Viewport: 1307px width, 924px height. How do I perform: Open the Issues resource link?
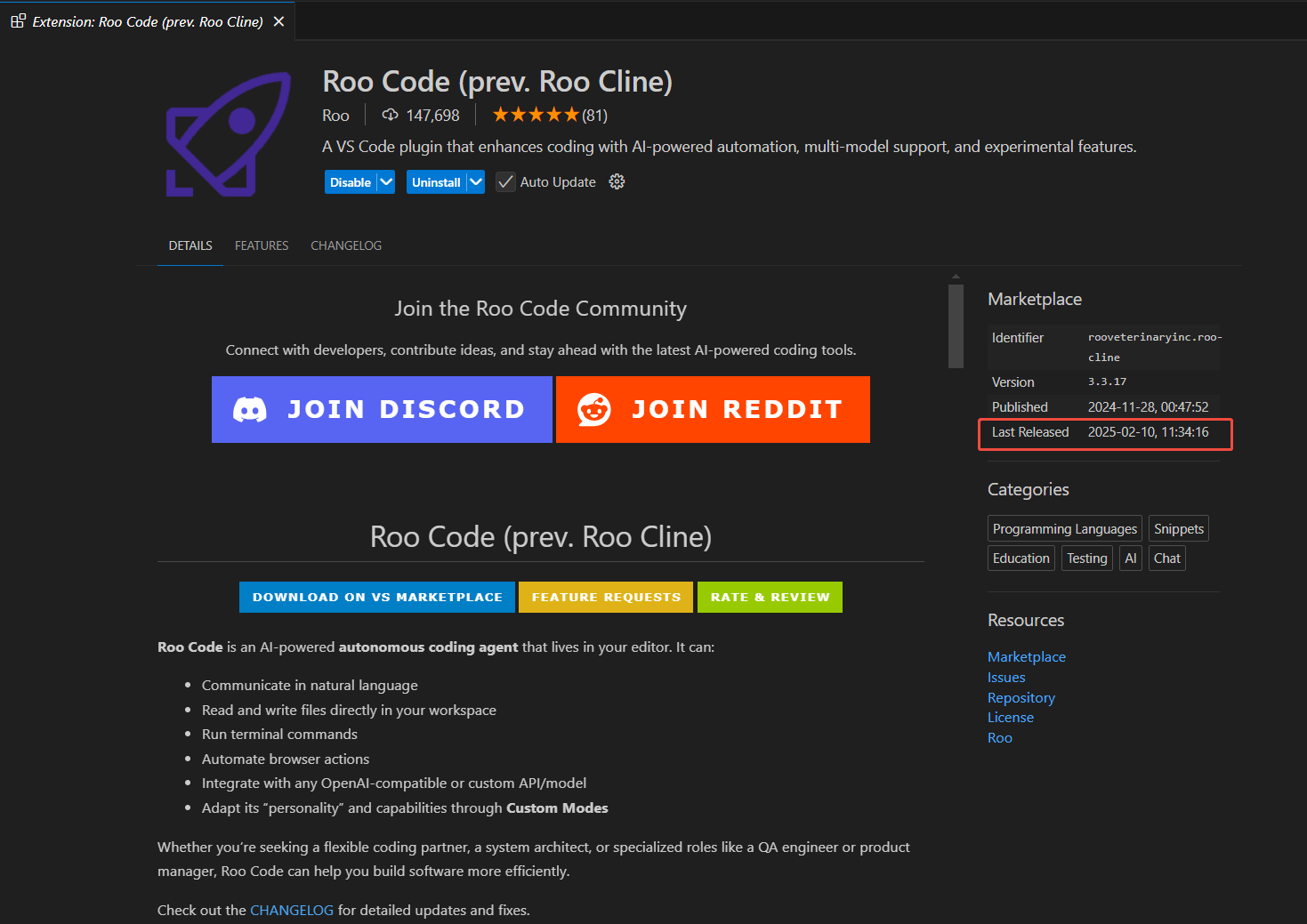pyautogui.click(x=1006, y=677)
